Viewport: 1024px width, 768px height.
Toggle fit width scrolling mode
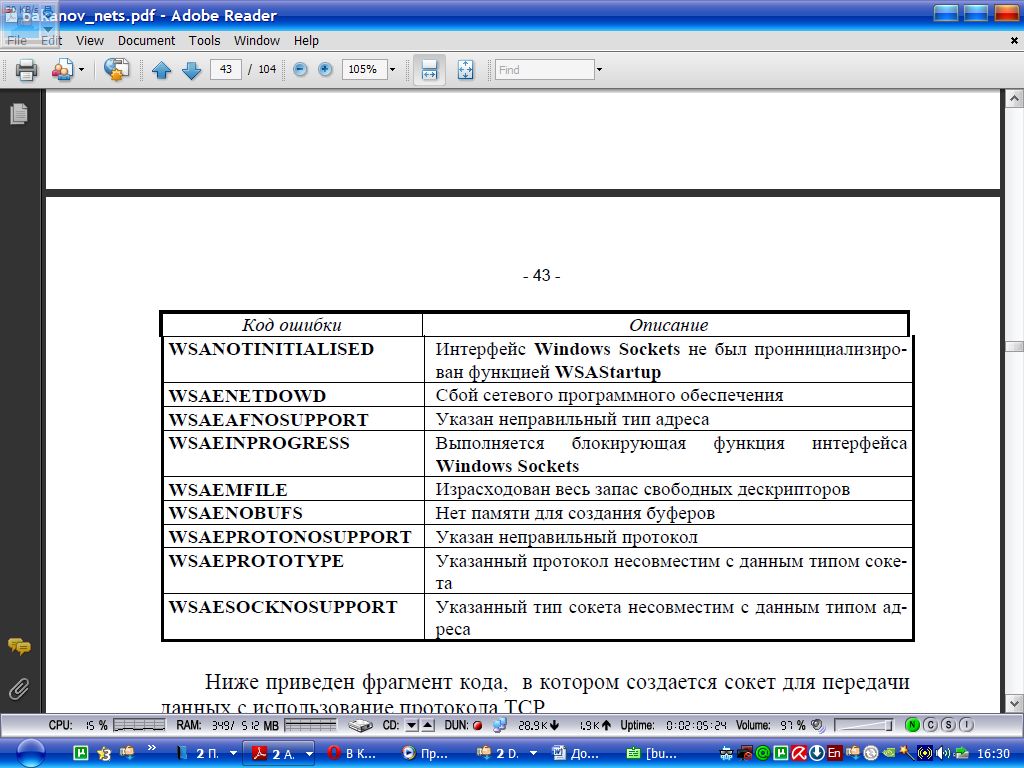pos(429,69)
